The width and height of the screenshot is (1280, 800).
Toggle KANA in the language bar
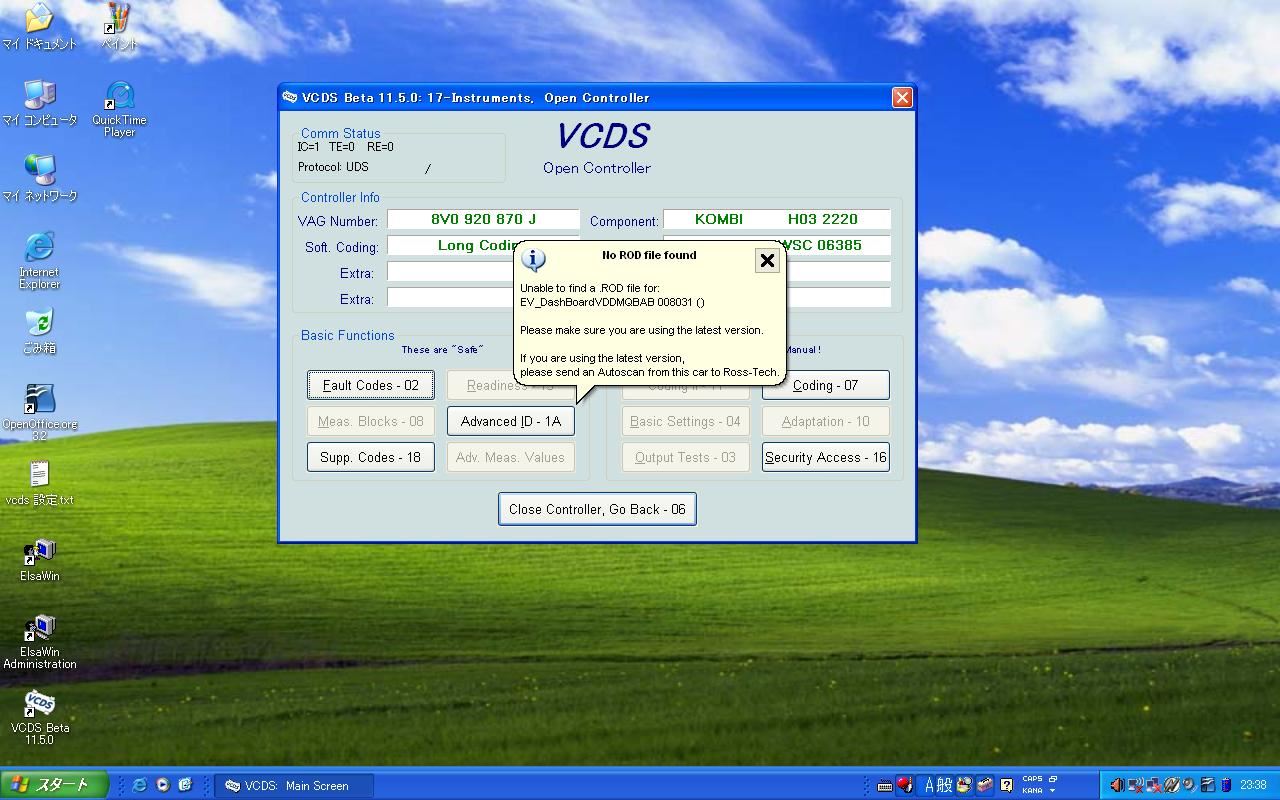1032,790
